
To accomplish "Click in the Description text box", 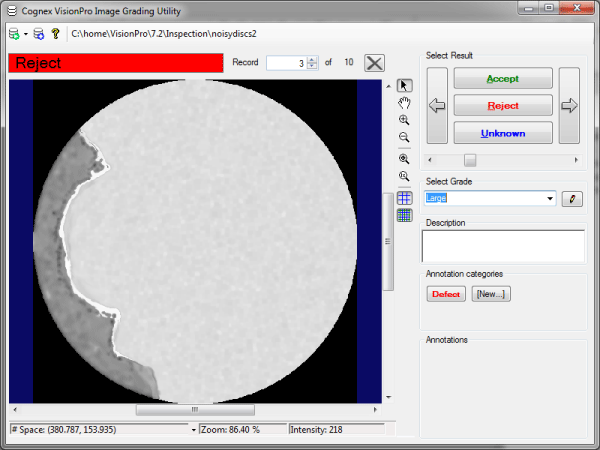I will coord(503,246).
